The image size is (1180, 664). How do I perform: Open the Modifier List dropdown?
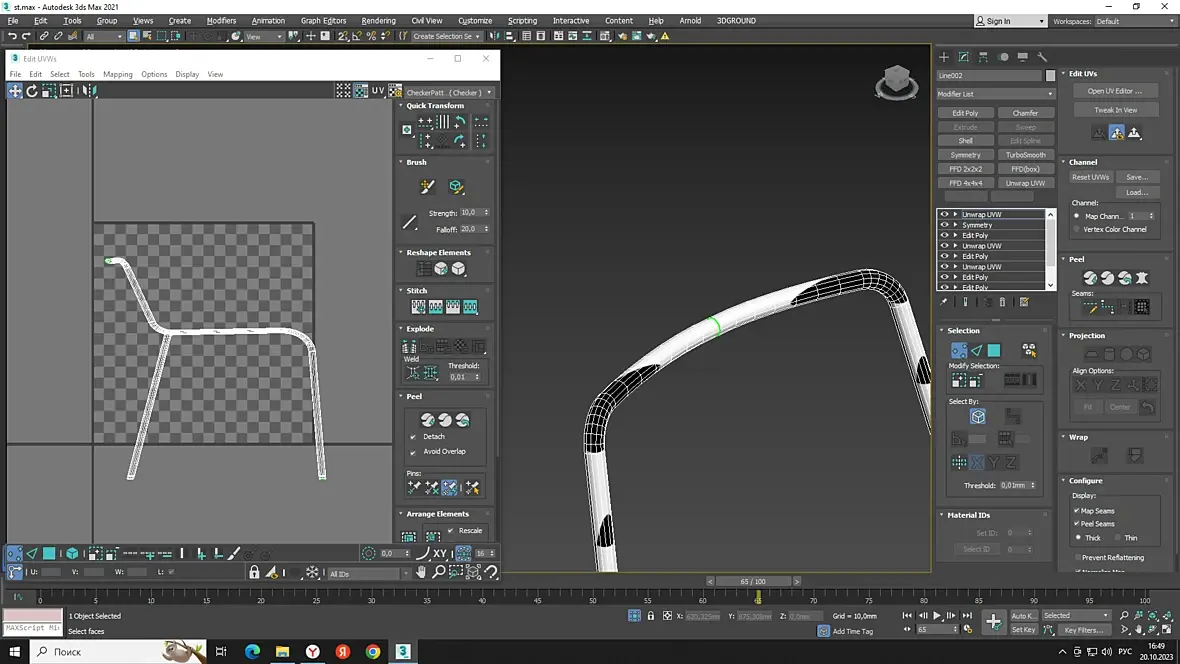tap(995, 94)
